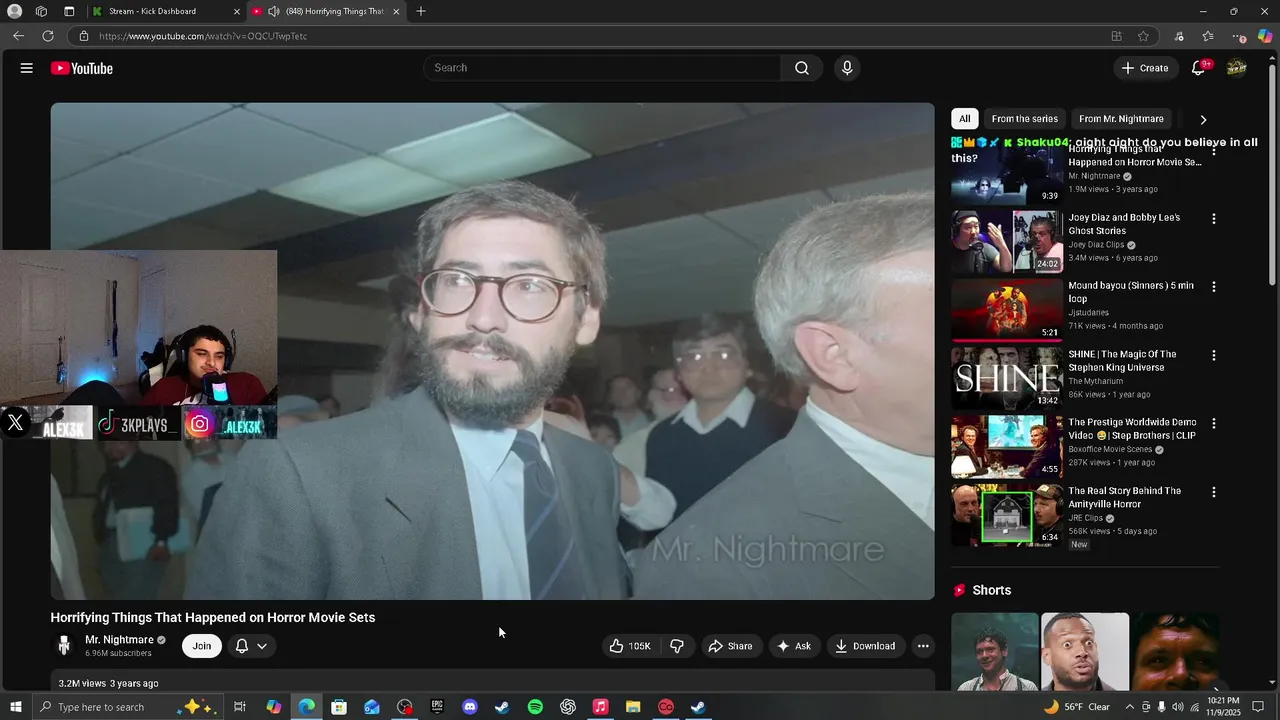Start voice search with the microphone
Viewport: 1280px width, 720px height.
(847, 68)
